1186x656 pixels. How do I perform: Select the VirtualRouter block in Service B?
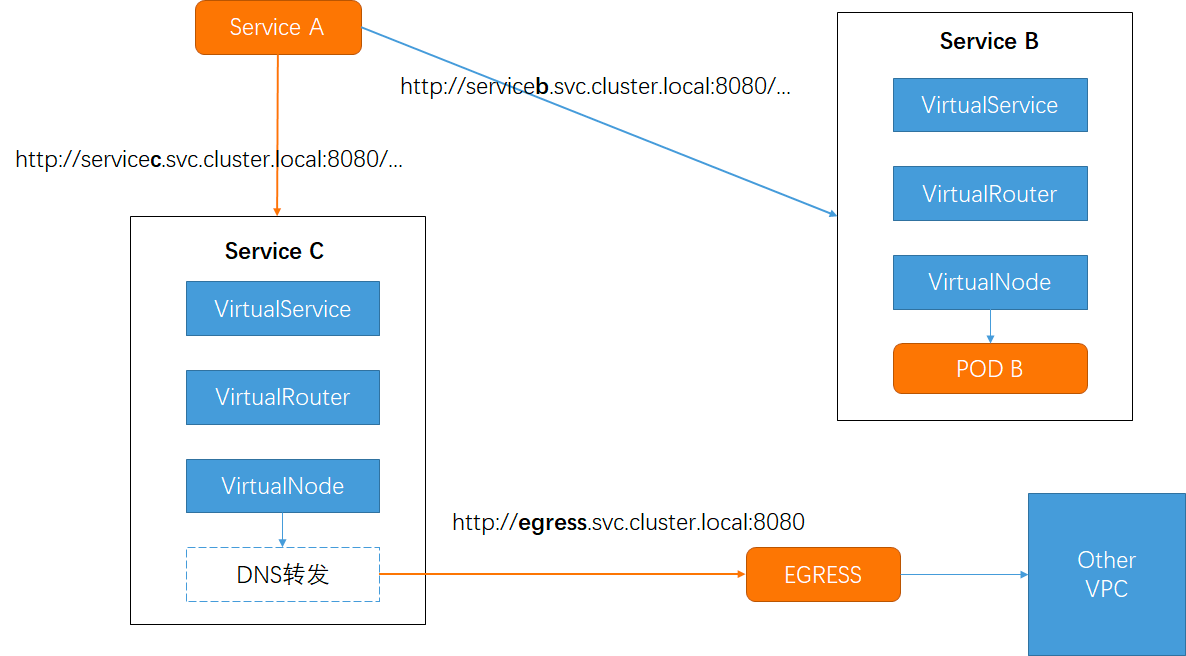(990, 194)
